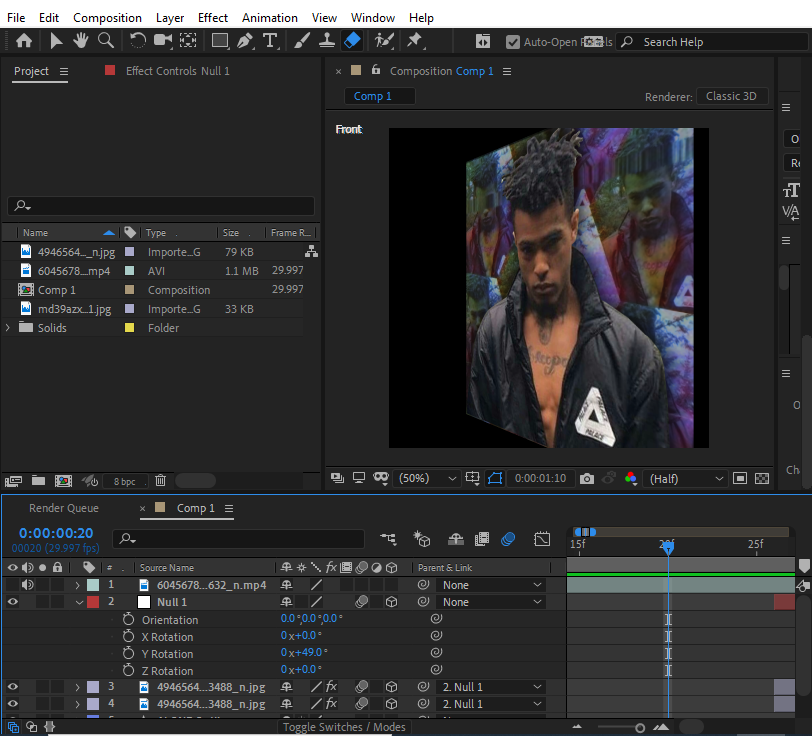Viewport: 812px width, 736px height.
Task: Click Toggle Switches / Modes
Action: coord(345,727)
